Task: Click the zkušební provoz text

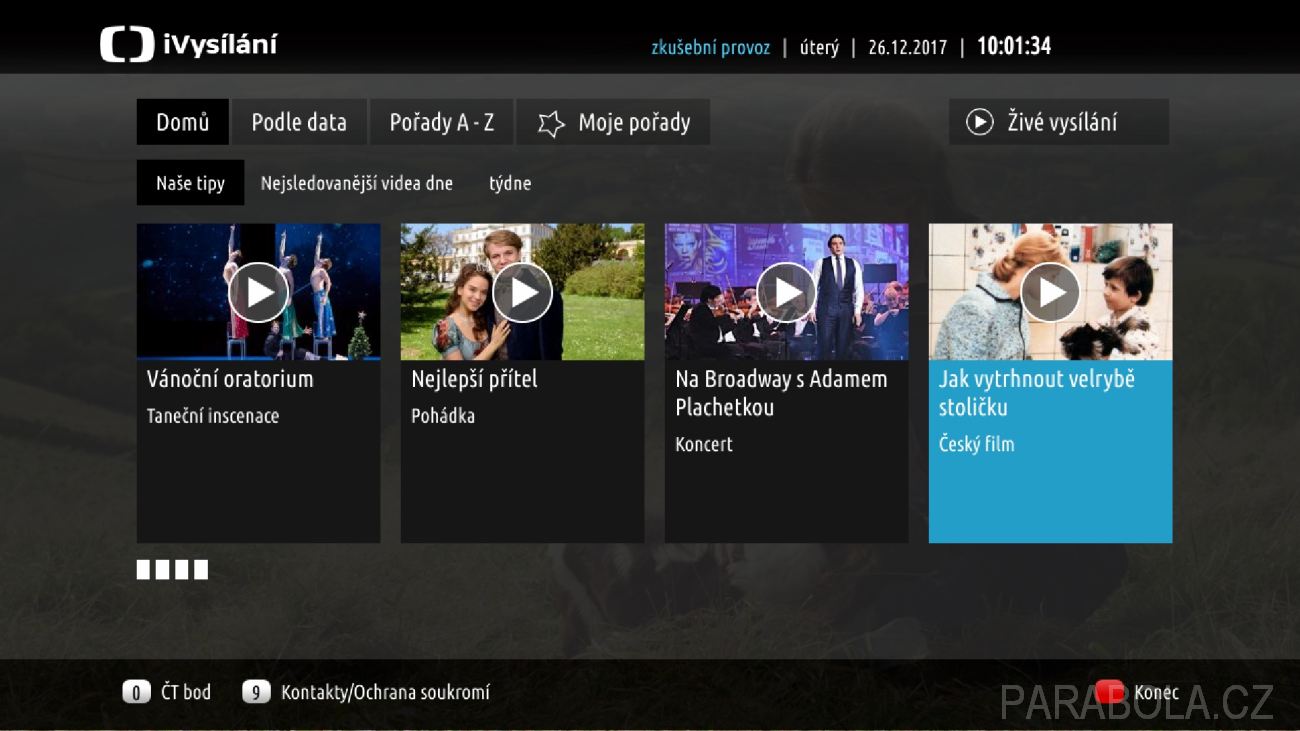Action: click(711, 47)
